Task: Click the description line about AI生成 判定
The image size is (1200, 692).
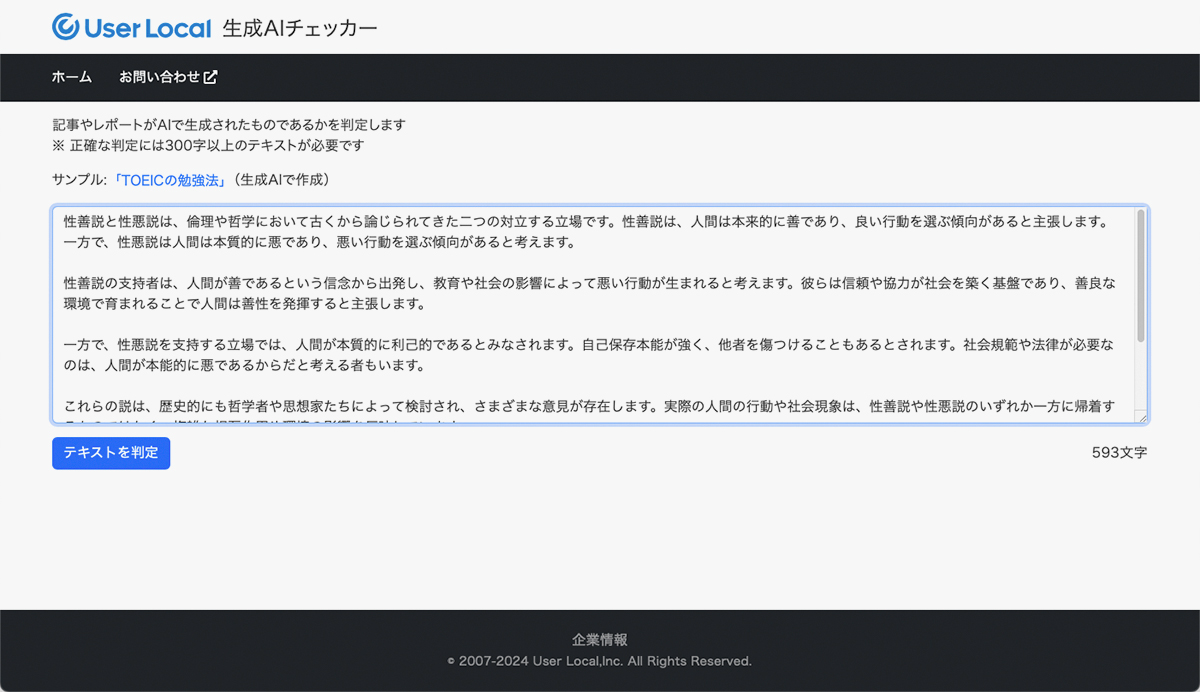Action: point(228,125)
